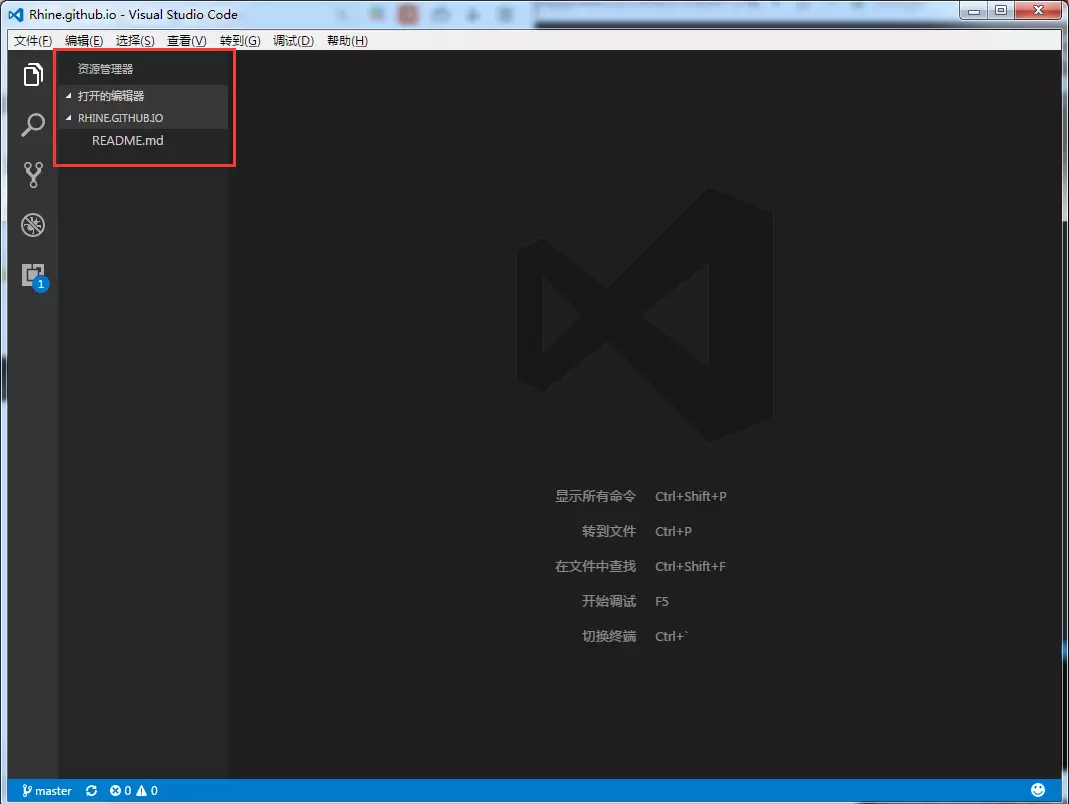Screen dimensions: 1069x804
Task: Open the Debug view icon
Action: tap(33, 225)
